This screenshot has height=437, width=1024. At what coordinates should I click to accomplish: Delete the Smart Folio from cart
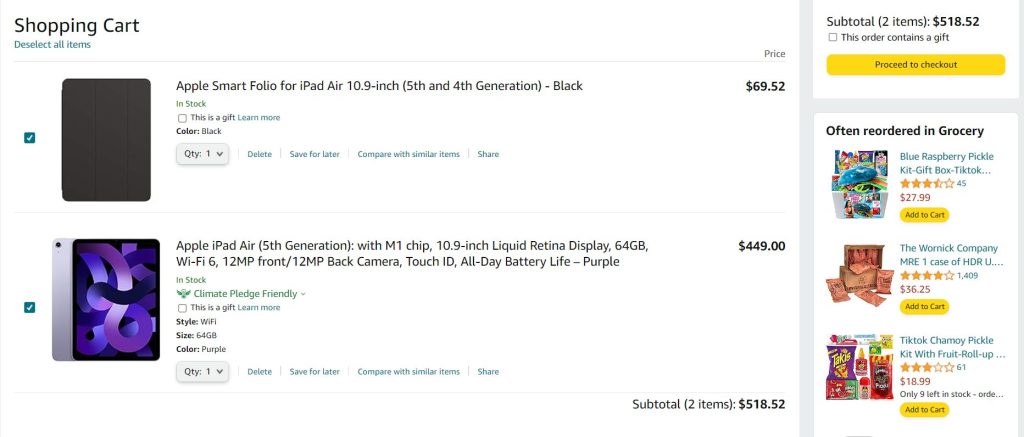259,155
